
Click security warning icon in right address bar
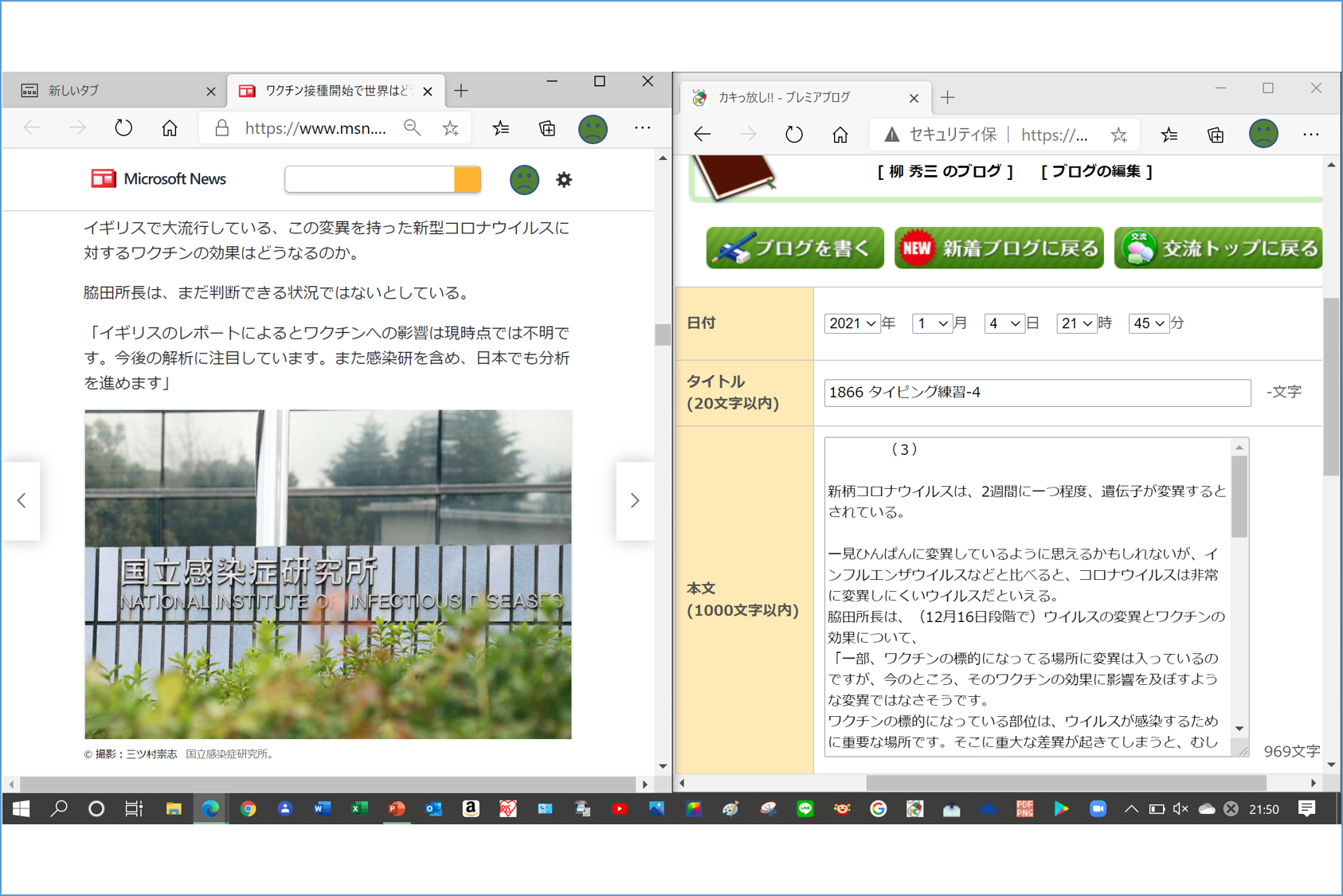tap(892, 135)
